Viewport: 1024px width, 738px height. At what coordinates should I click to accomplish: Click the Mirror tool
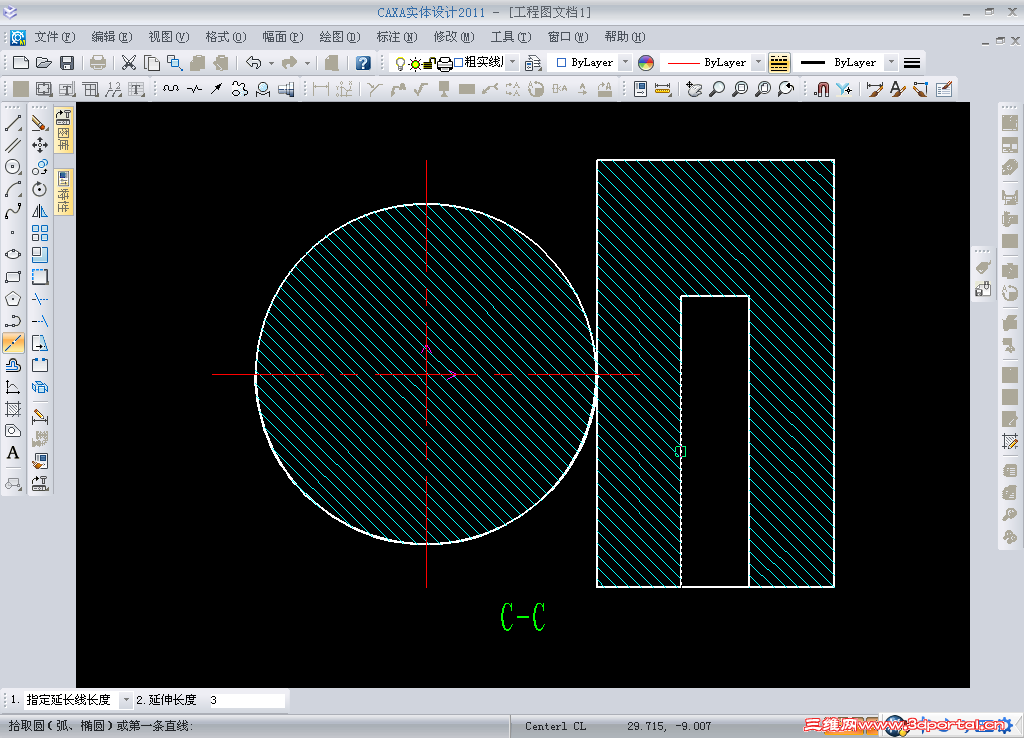click(40, 212)
